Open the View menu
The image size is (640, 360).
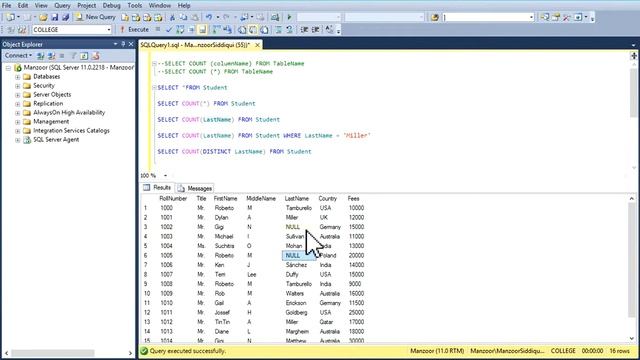coord(41,5)
